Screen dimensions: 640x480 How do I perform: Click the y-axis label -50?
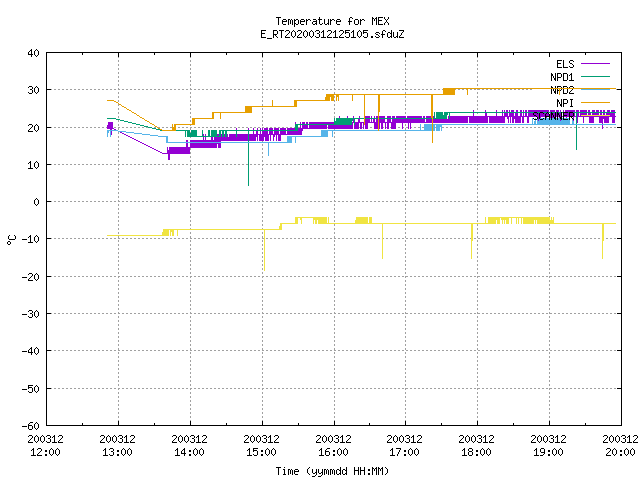(30, 389)
